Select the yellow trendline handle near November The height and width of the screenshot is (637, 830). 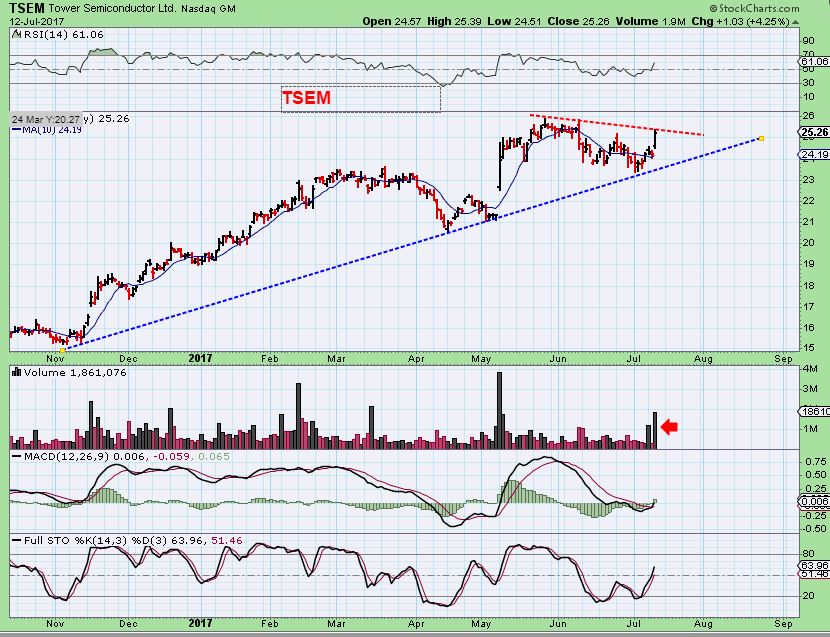[62, 350]
